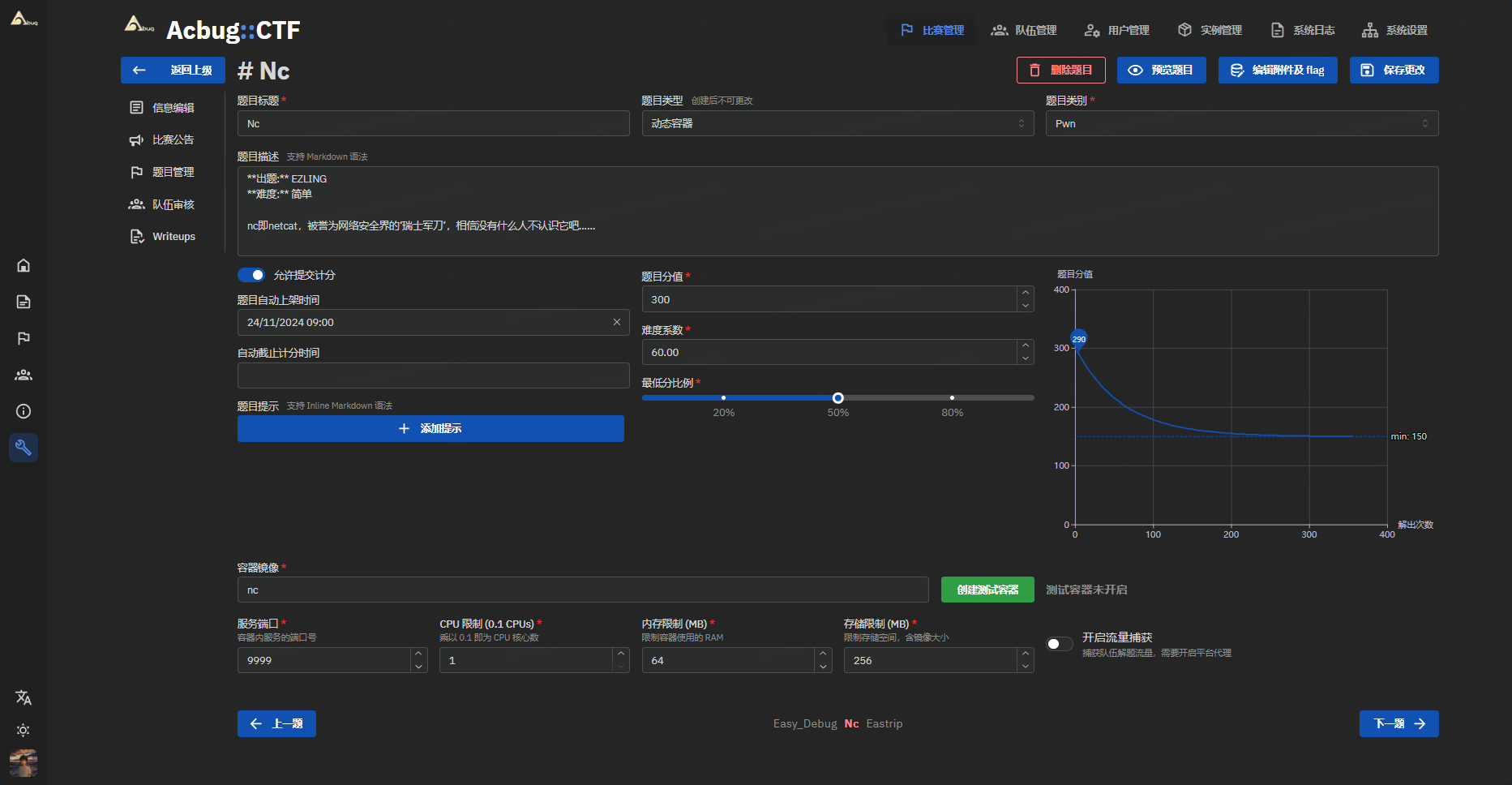Click the wrench admin icon in sidebar
This screenshot has height=785, width=1512.
24,448
